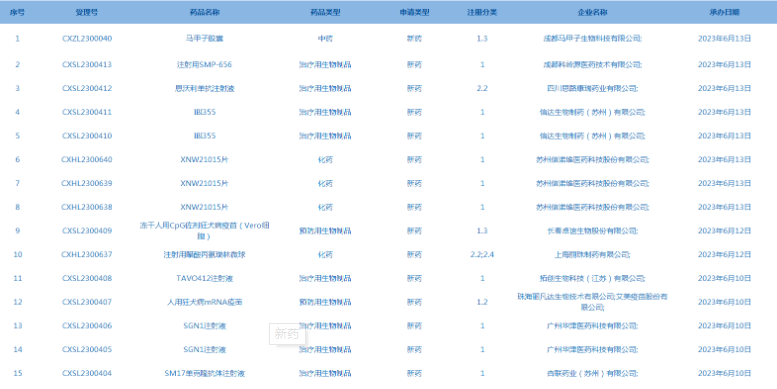This screenshot has height=389, width=777.
Task: Click the 新药 tooltip popup
Action: coord(287,334)
